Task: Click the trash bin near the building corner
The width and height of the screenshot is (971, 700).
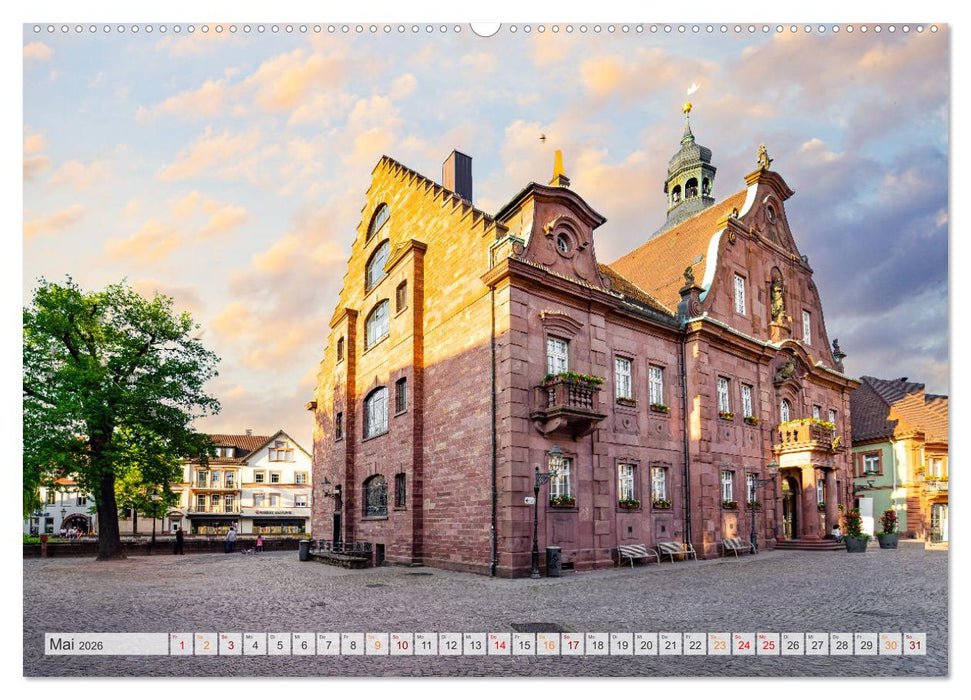Action: [553, 560]
